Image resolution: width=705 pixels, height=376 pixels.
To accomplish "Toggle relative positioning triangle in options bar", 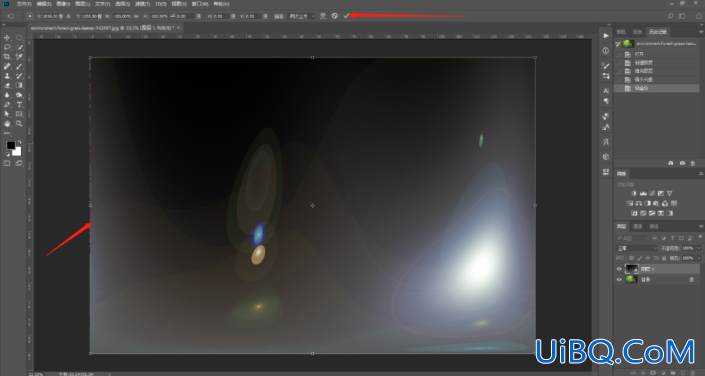I will click(68, 16).
